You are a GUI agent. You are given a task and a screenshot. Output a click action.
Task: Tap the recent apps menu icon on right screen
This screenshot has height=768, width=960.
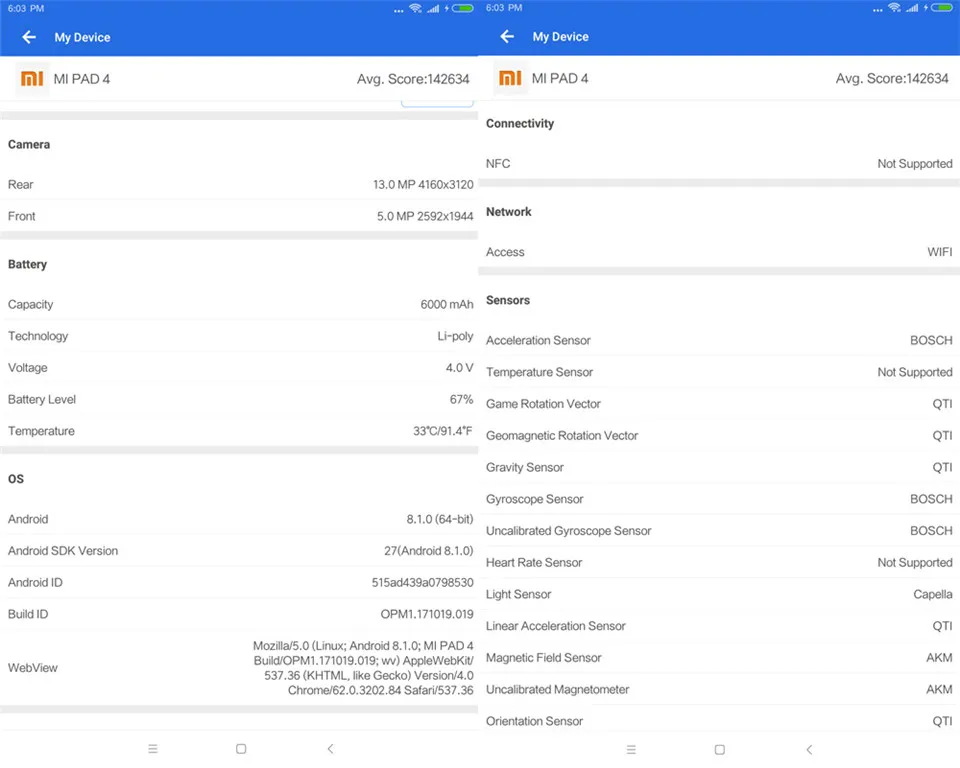pos(631,749)
